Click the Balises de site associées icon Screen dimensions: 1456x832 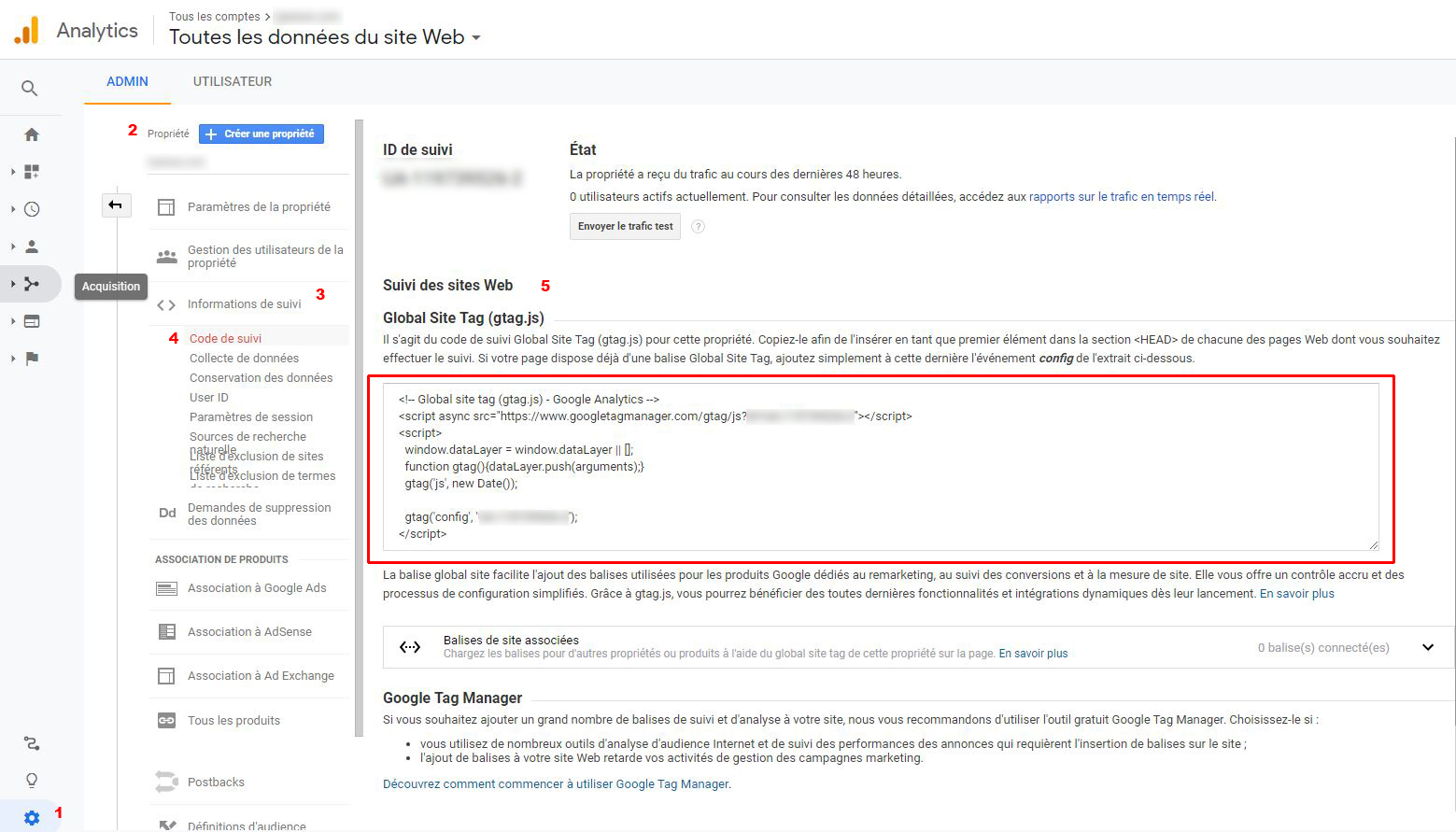point(410,647)
